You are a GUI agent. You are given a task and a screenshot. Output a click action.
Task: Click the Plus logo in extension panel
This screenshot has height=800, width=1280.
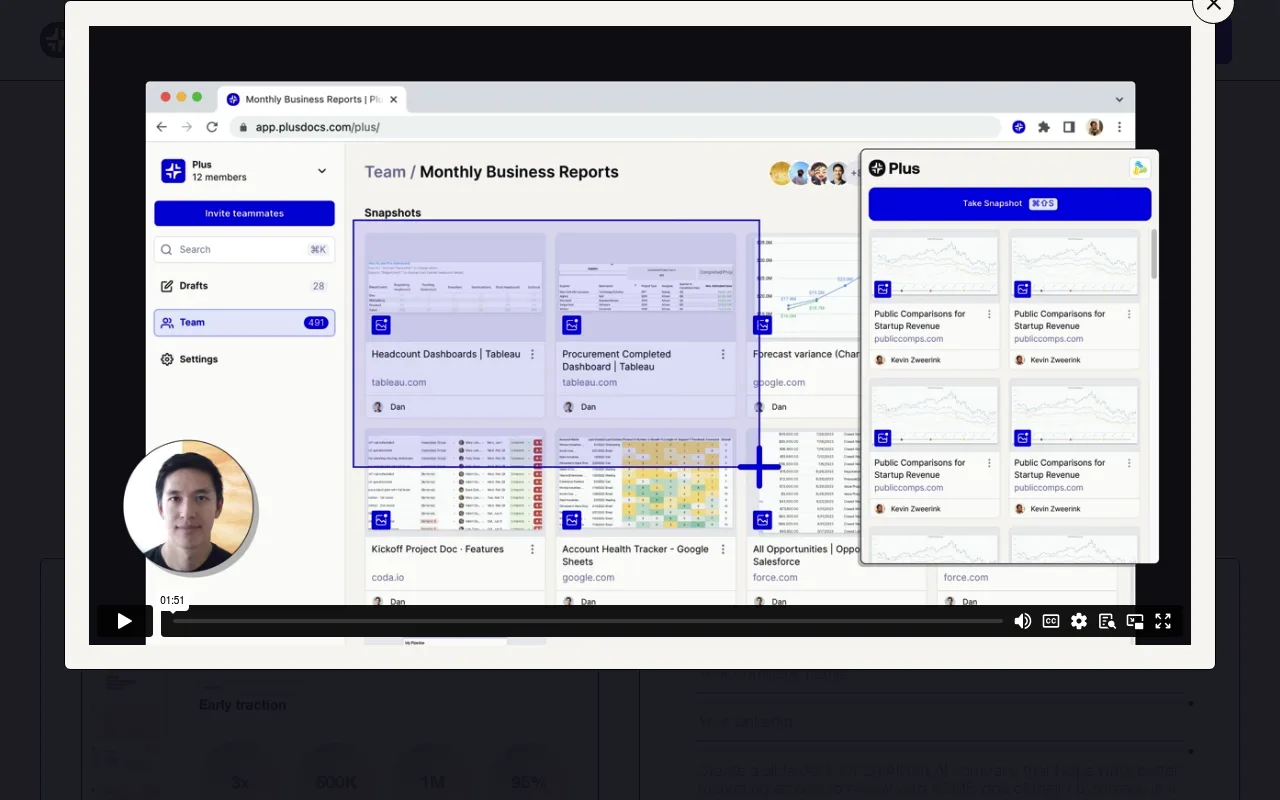pyautogui.click(x=894, y=168)
